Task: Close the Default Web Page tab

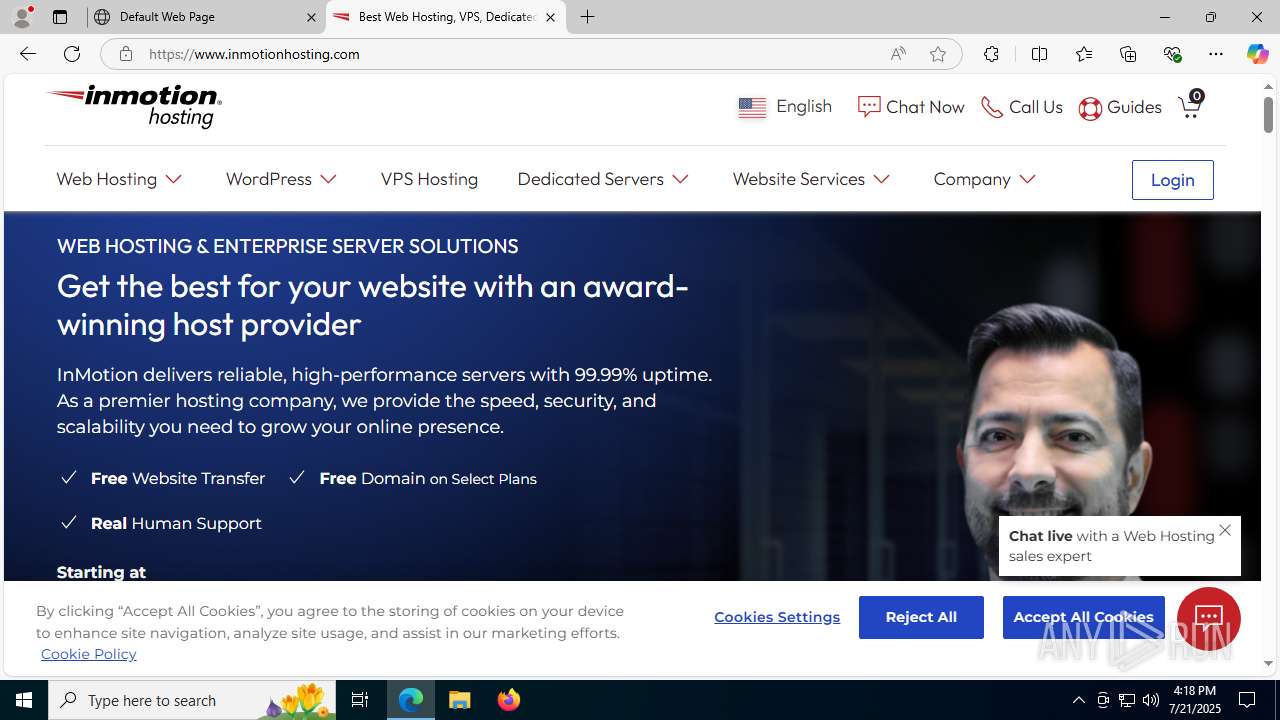Action: pyautogui.click(x=311, y=17)
